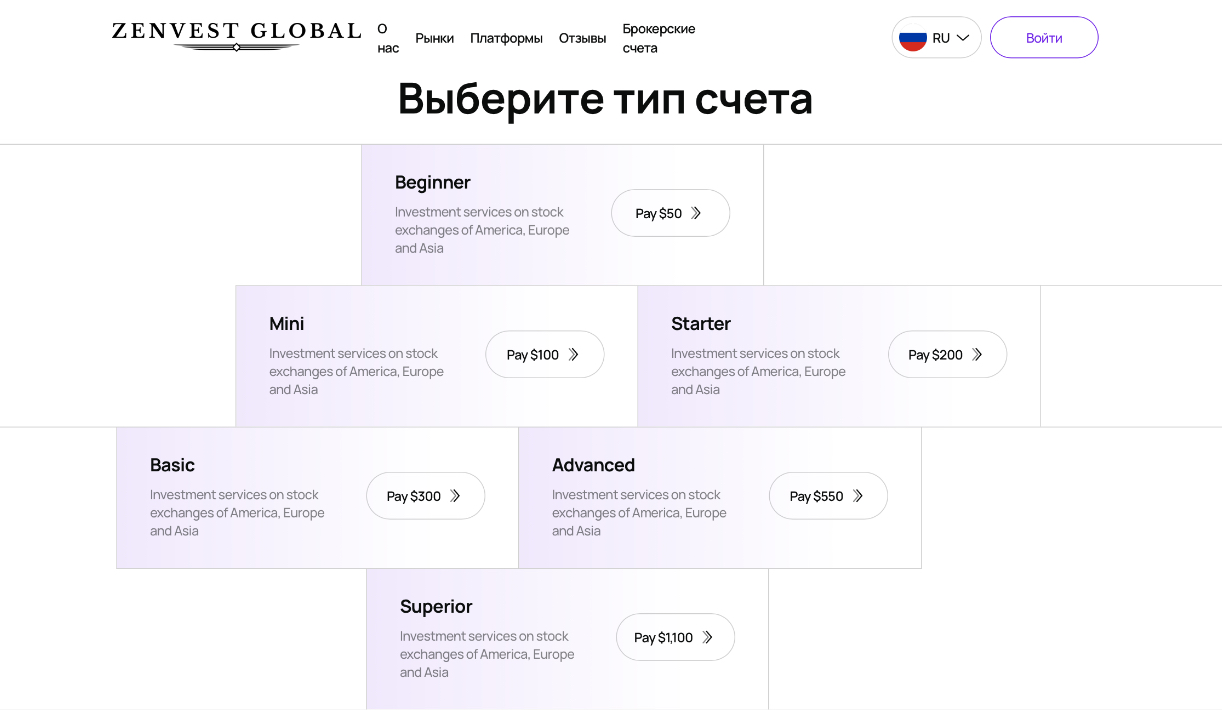Pay $50 for the Beginner account

[670, 212]
